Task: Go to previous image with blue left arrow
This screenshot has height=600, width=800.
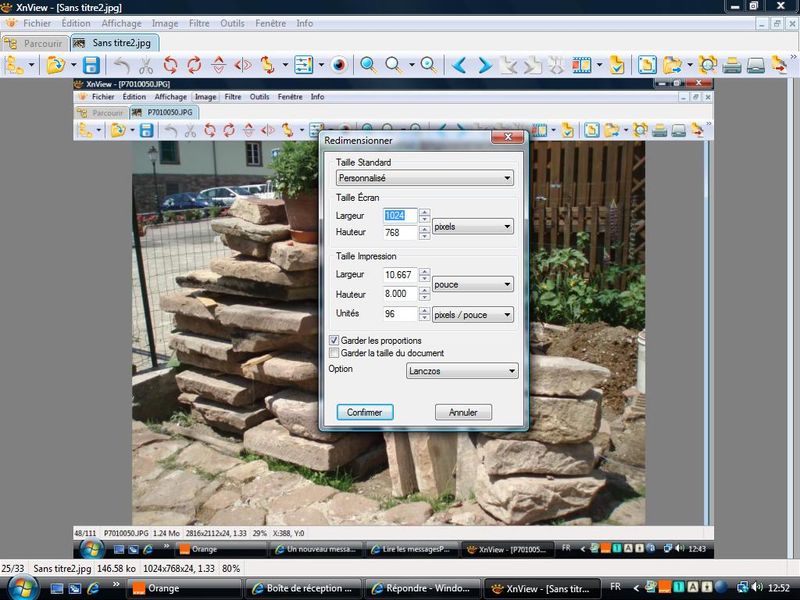Action: (x=459, y=66)
